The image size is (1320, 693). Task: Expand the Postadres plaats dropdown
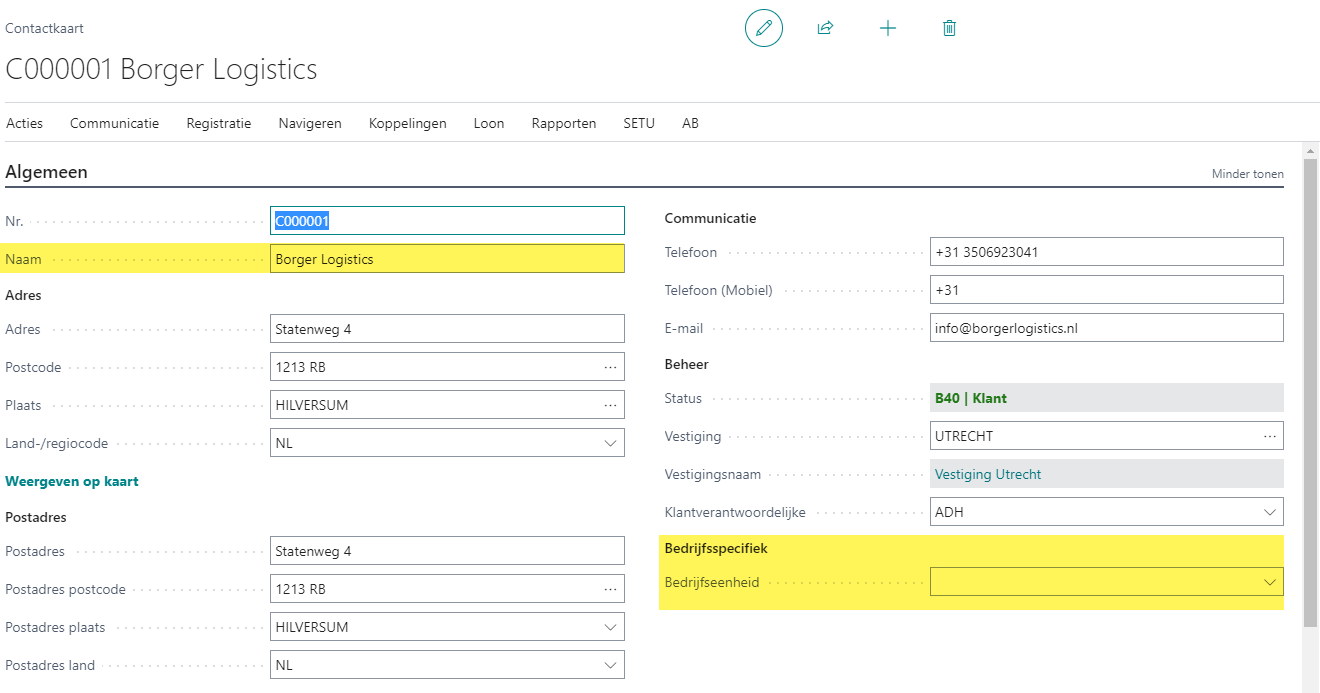(610, 627)
